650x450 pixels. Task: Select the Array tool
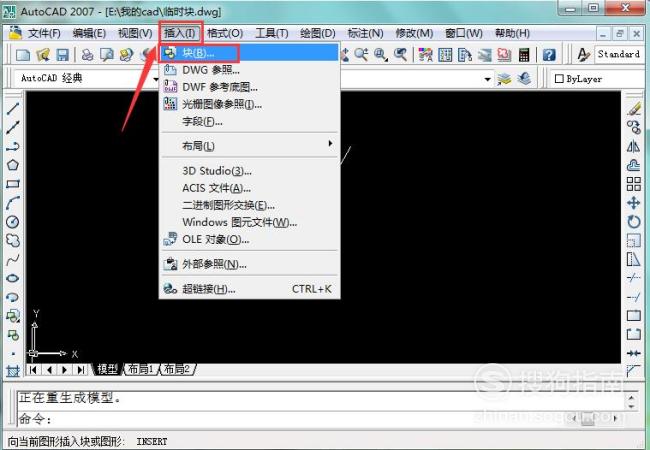pos(634,184)
